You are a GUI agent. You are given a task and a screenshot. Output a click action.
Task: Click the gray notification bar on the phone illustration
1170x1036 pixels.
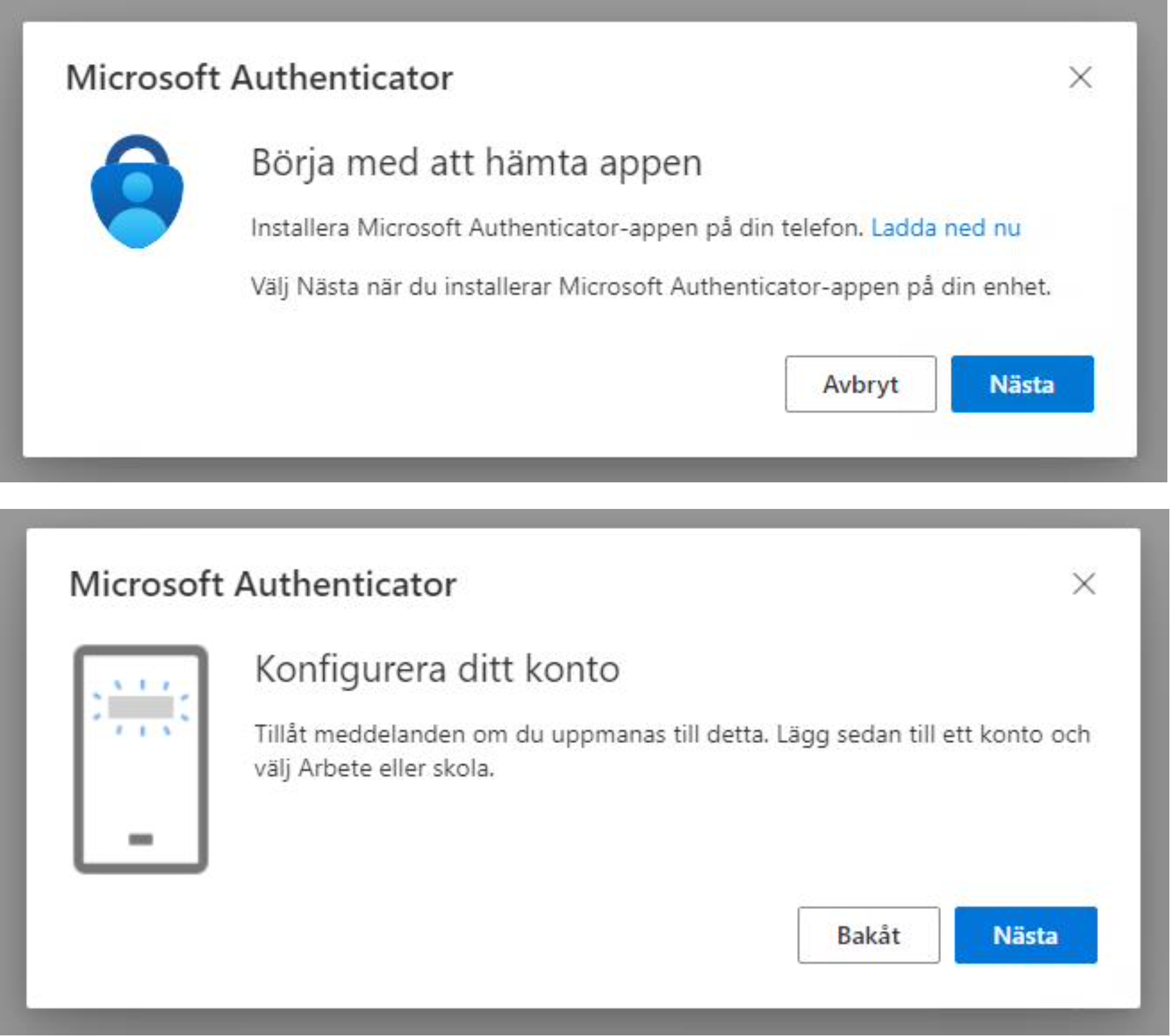coord(141,707)
